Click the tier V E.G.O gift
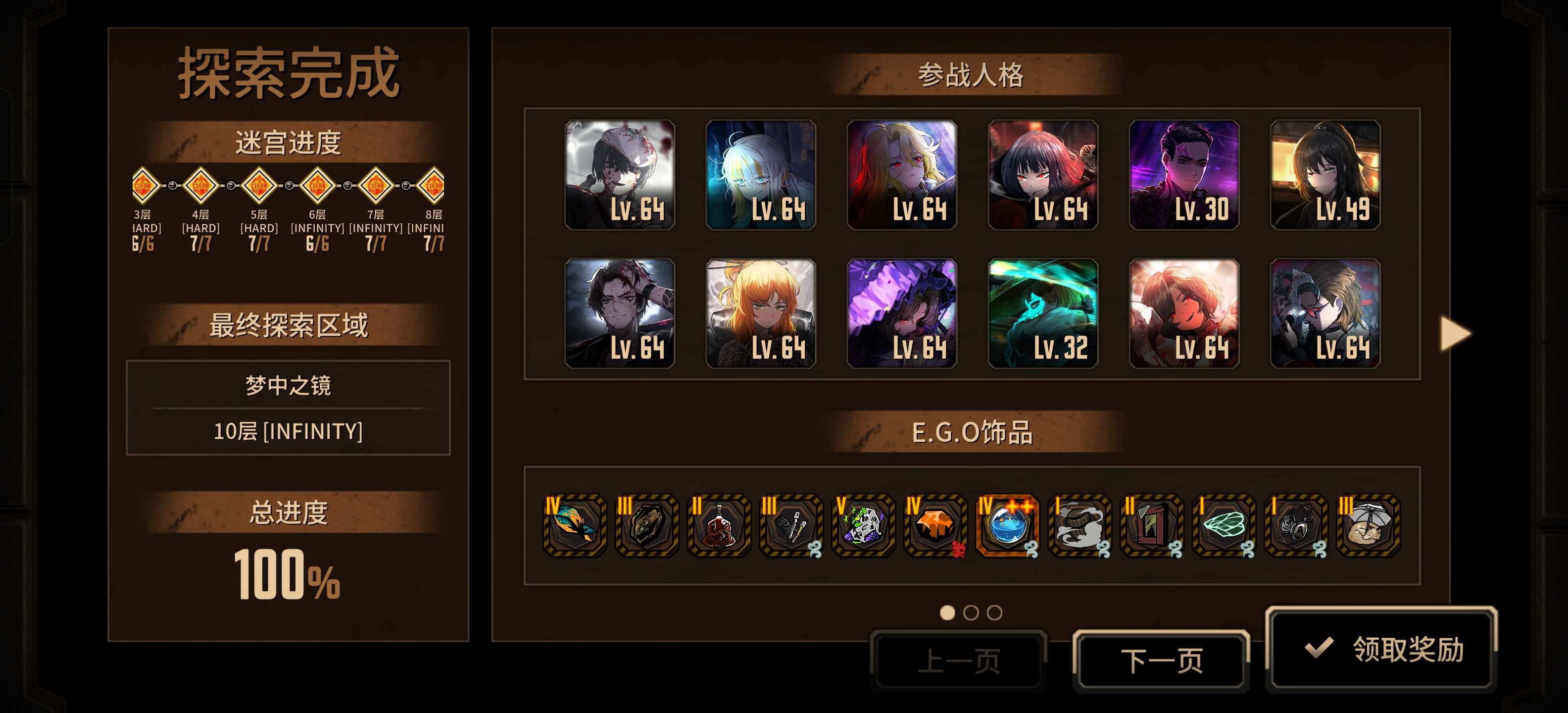This screenshot has width=1568, height=713. pos(863,525)
